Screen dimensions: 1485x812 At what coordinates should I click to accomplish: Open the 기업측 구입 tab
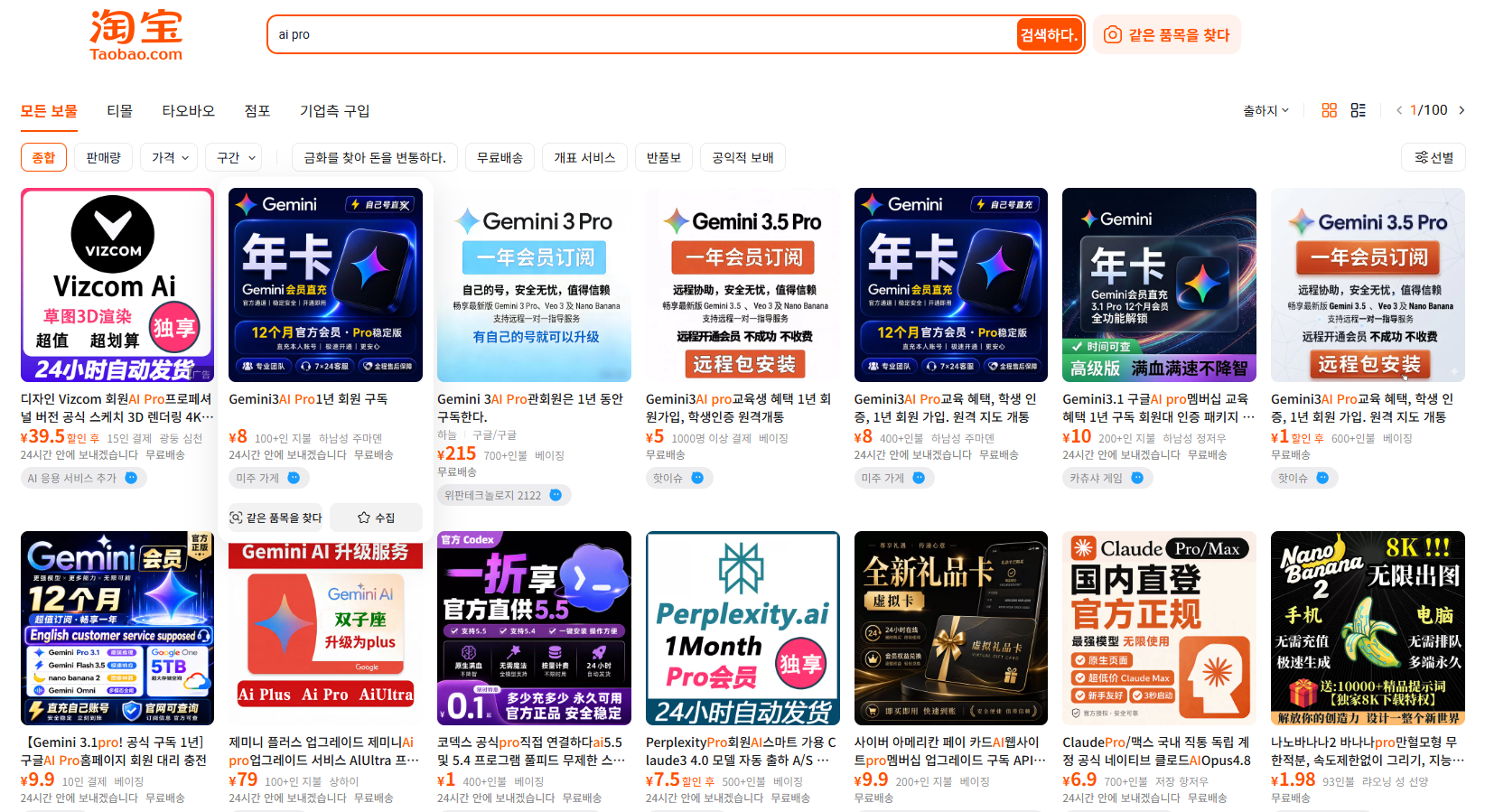click(x=334, y=111)
